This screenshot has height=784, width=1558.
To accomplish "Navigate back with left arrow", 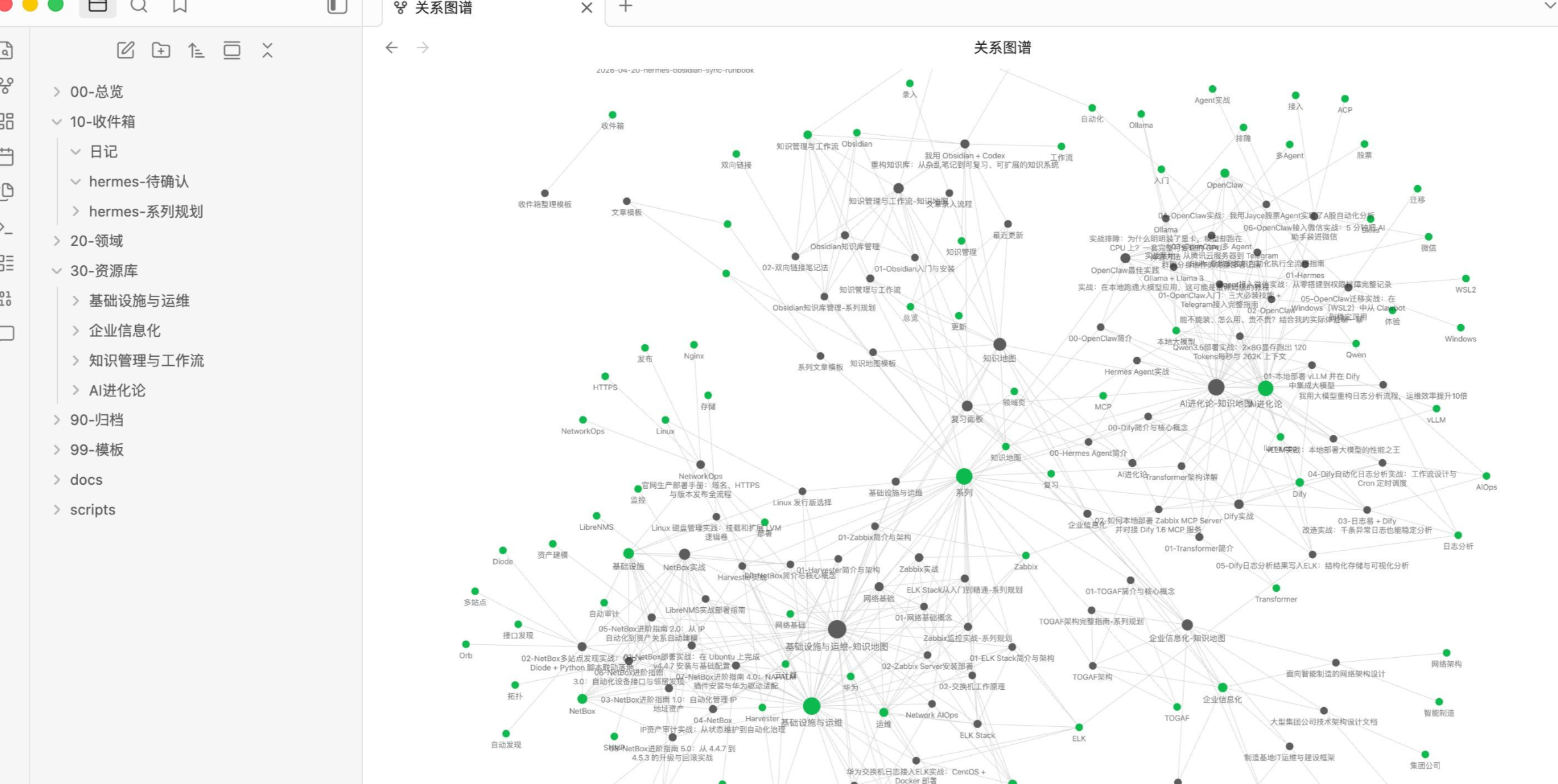I will click(x=392, y=47).
